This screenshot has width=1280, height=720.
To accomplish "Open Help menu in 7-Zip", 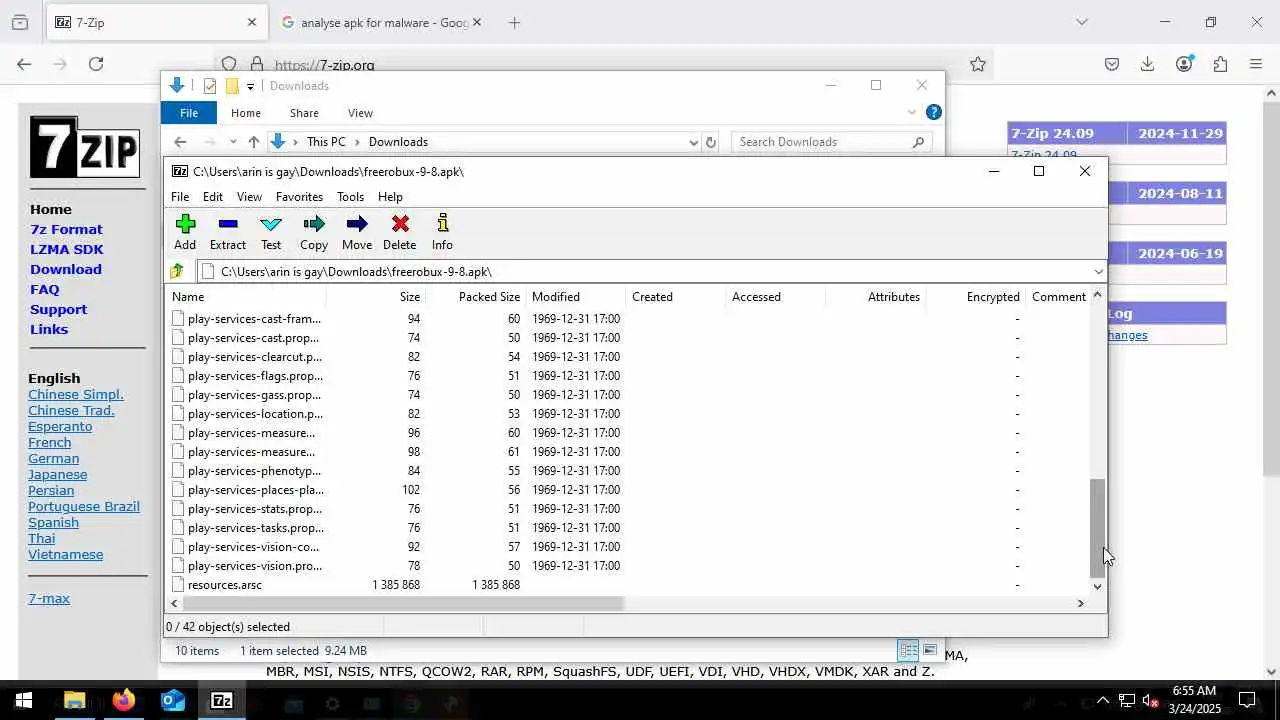I will (390, 197).
